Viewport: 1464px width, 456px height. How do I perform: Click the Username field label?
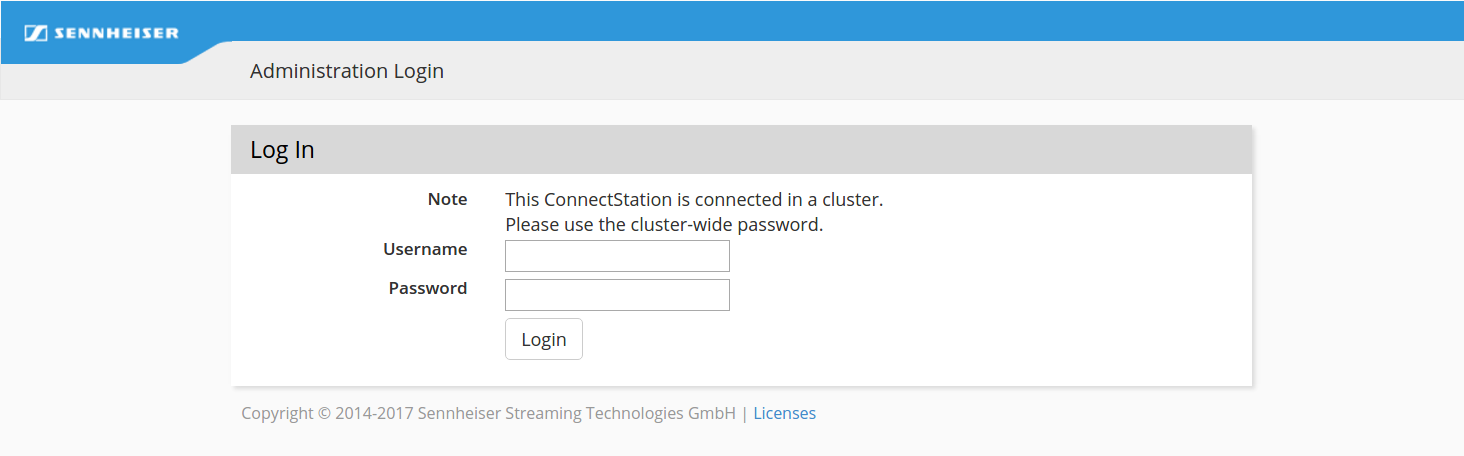click(x=425, y=249)
